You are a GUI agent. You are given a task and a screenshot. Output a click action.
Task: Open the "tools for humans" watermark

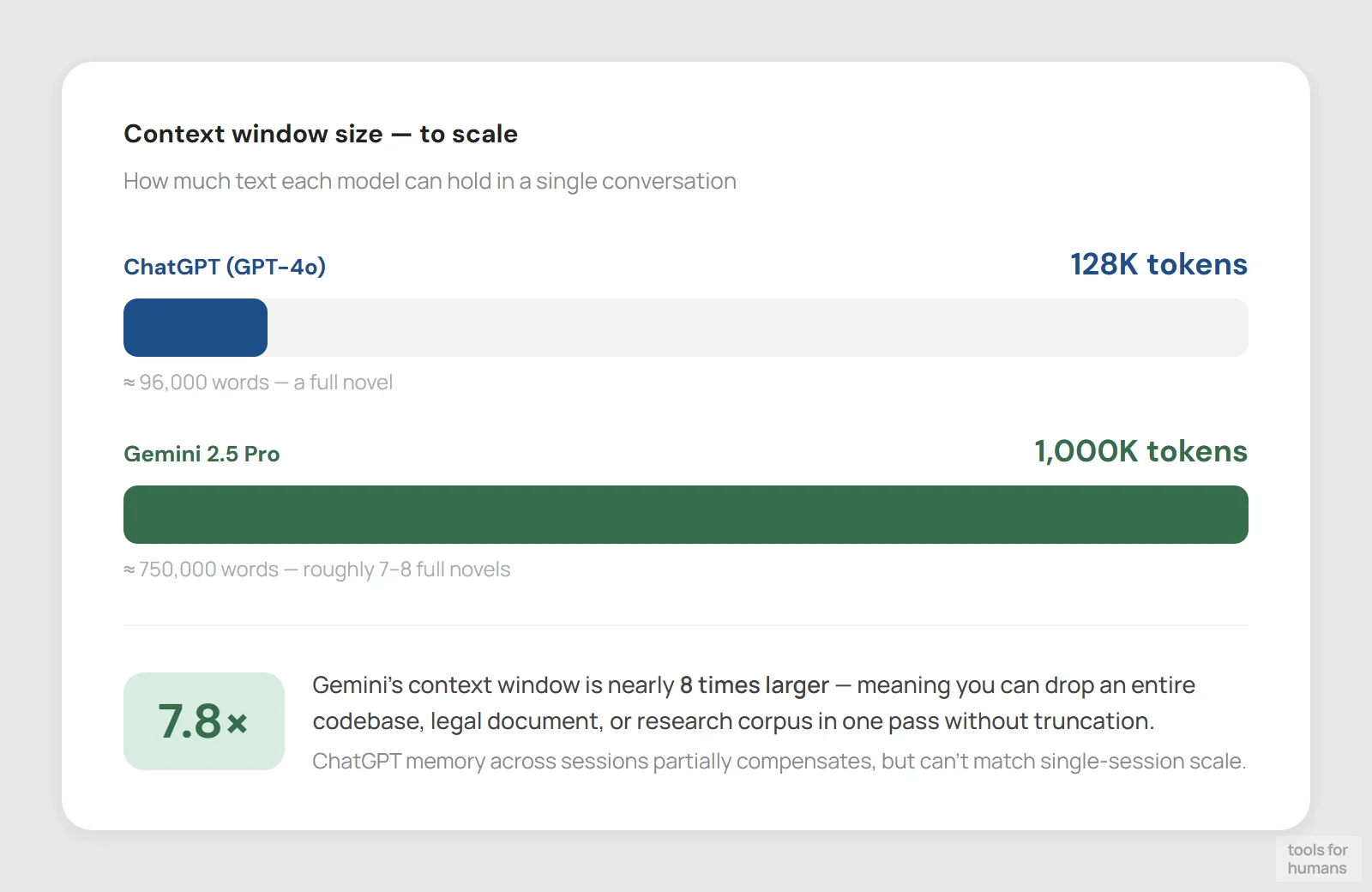(x=1317, y=859)
